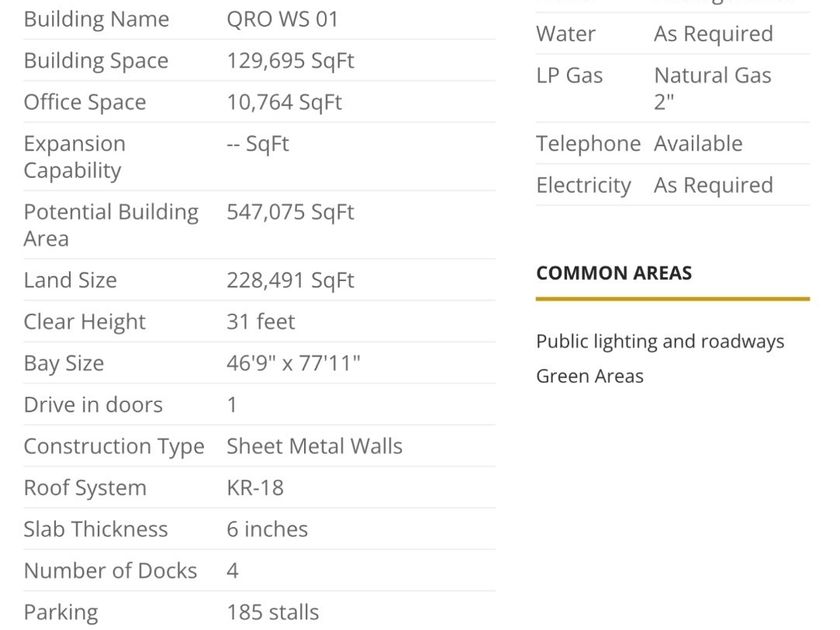This screenshot has width=840, height=630.
Task: Click the Slab Thickness value 6 inches
Action: click(267, 529)
